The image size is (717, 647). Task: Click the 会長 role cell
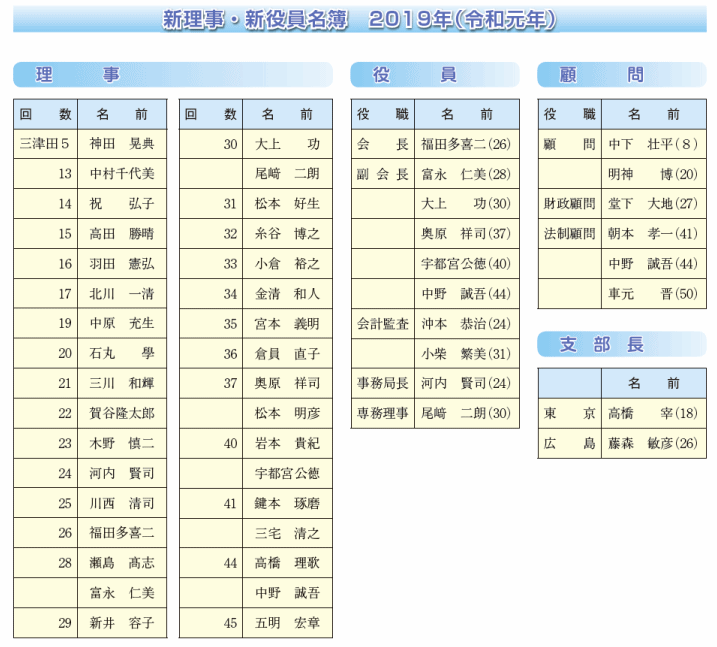383,144
